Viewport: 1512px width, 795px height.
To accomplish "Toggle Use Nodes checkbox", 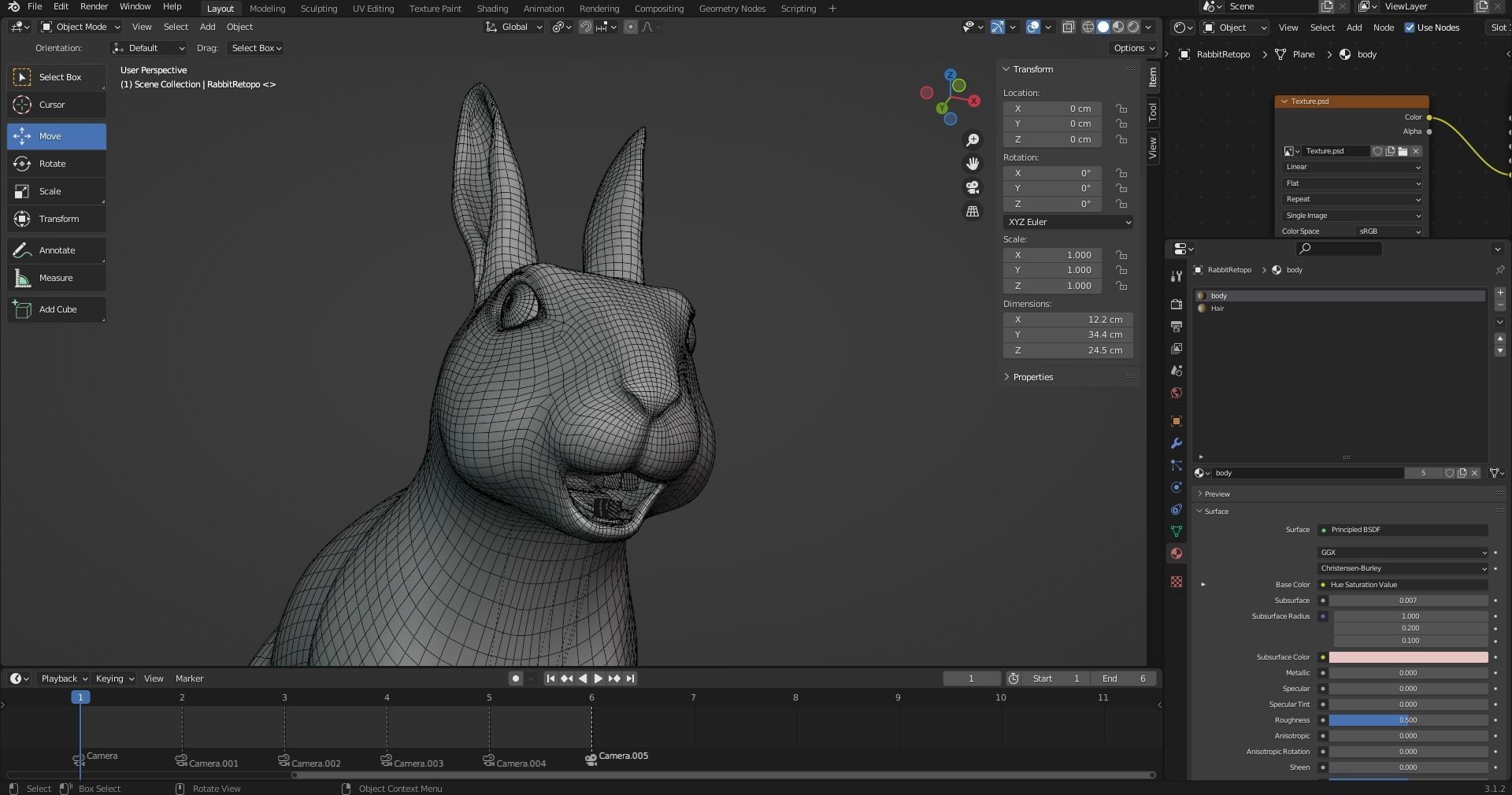I will pos(1410,28).
